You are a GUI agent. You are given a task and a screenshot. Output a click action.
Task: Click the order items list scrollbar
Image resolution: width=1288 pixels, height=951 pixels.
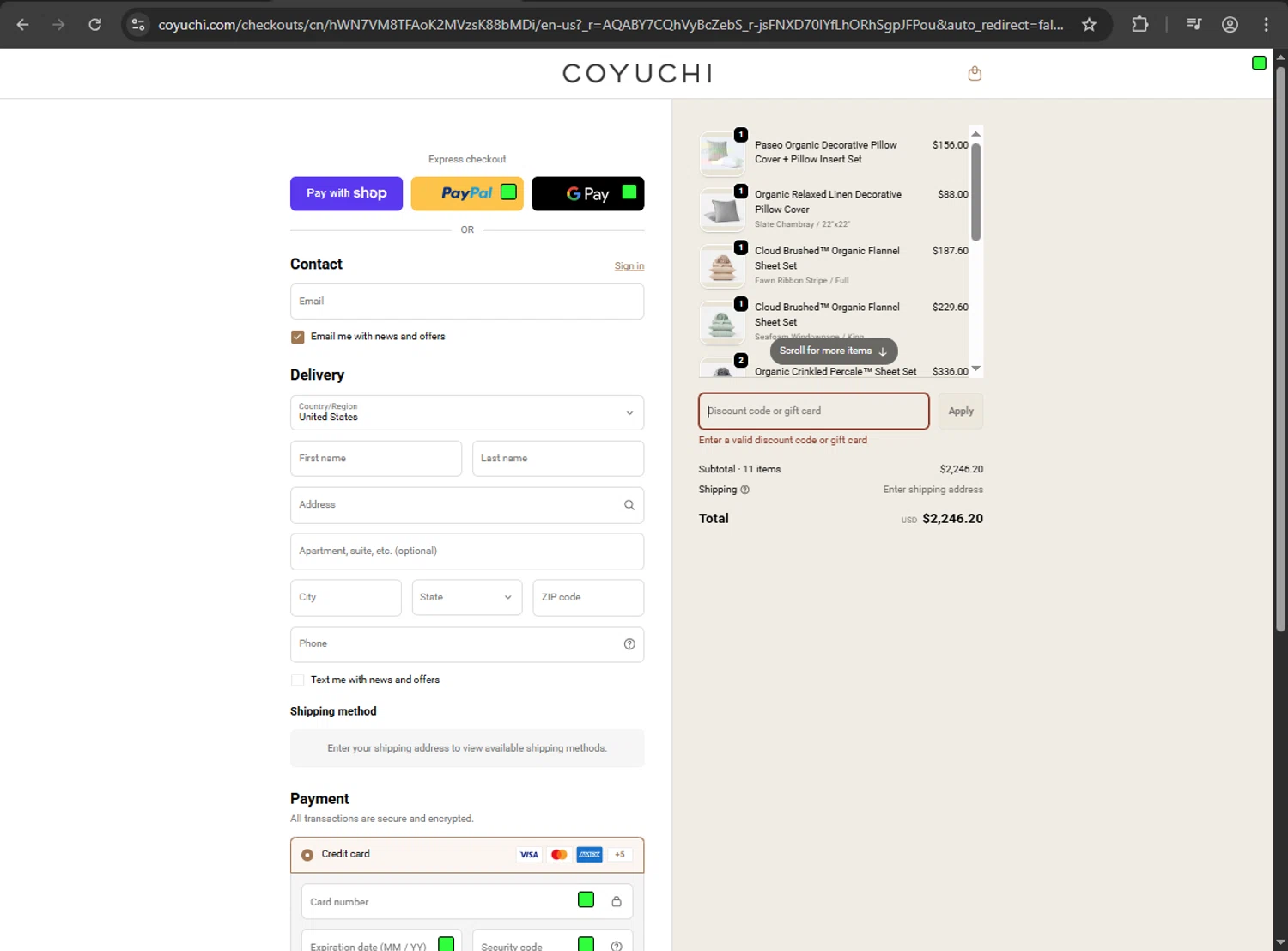click(x=975, y=192)
